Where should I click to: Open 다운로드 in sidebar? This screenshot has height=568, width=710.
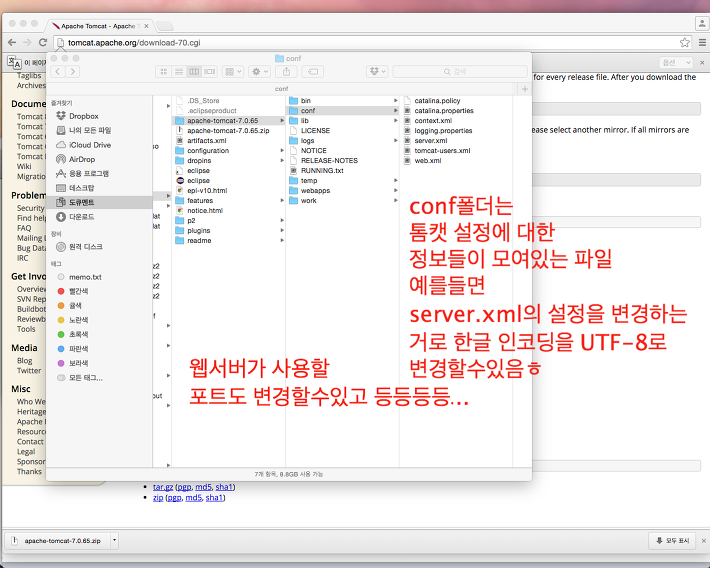pos(75,217)
